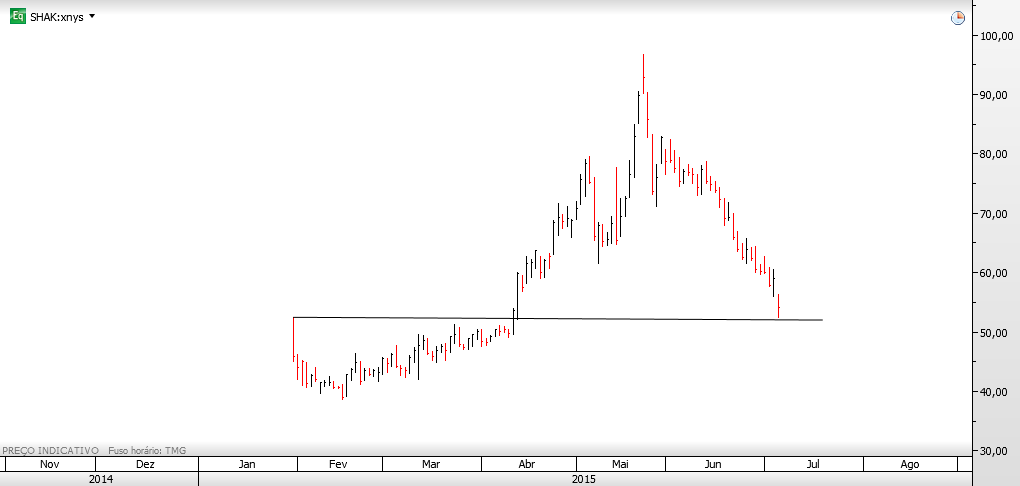Select the horizontal support trendline
This screenshot has width=1020, height=486.
pyautogui.click(x=557, y=319)
